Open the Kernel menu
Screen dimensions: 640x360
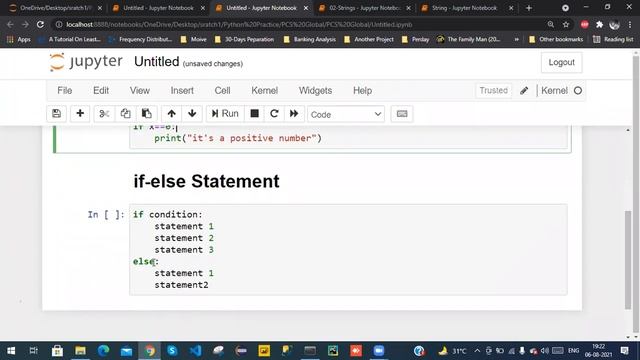coord(264,91)
